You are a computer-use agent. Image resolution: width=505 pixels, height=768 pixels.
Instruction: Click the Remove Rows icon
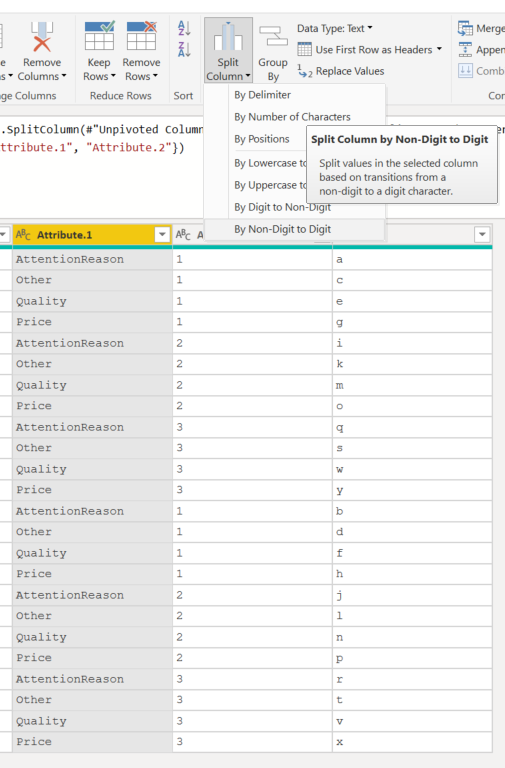point(142,36)
